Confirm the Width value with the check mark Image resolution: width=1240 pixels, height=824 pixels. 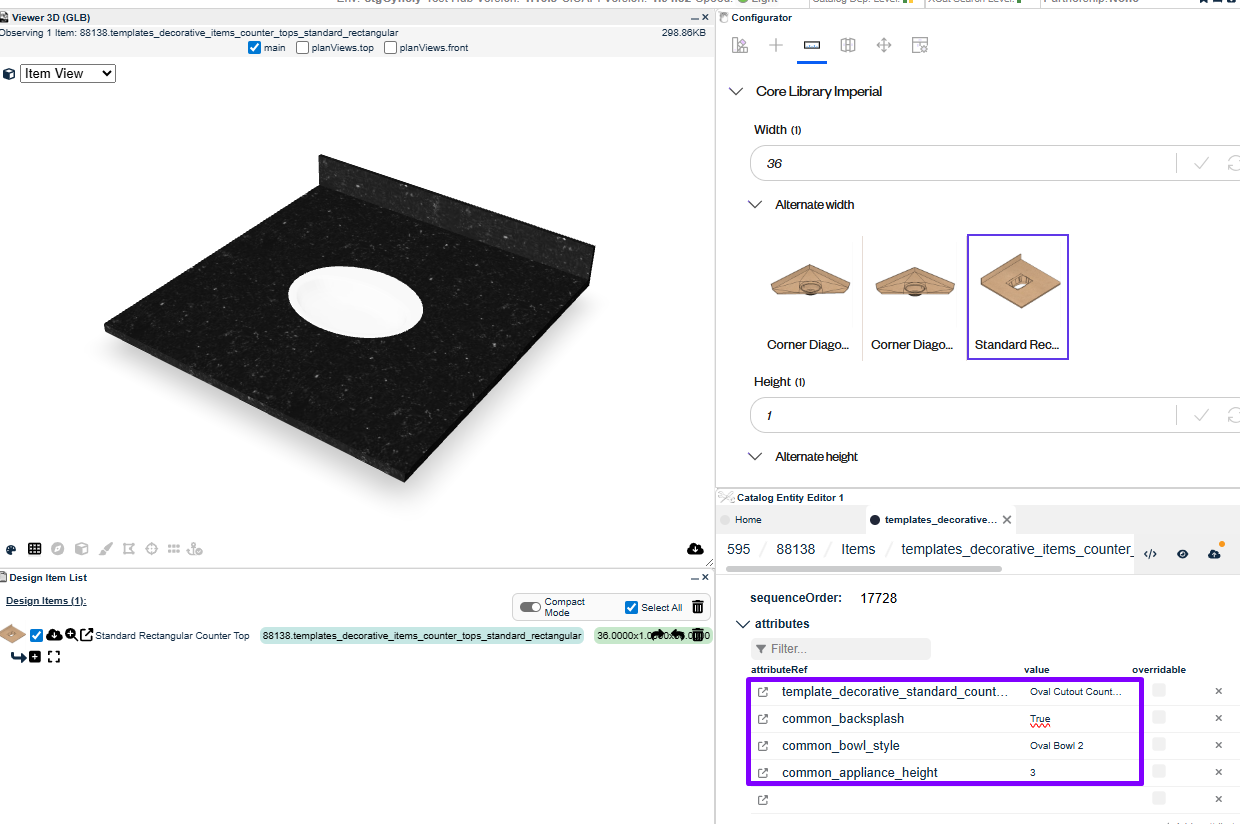[x=1201, y=163]
